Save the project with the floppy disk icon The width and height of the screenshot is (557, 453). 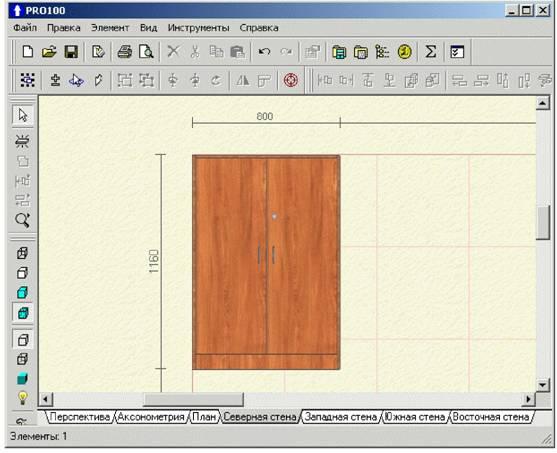[71, 52]
